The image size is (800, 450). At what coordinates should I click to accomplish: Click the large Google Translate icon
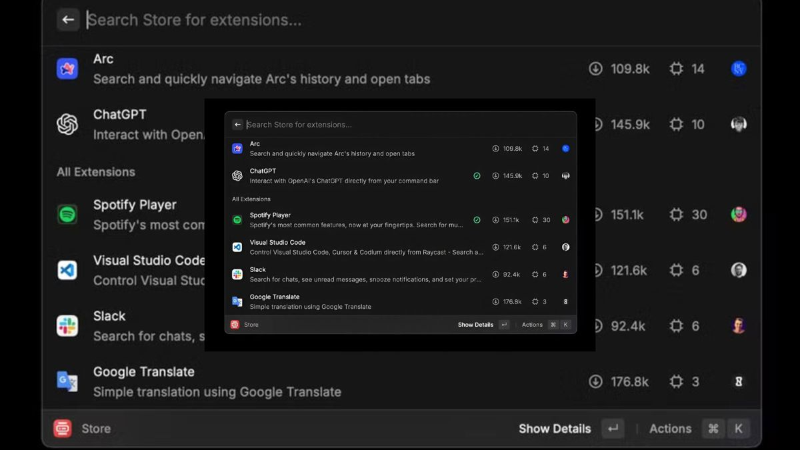pos(67,381)
